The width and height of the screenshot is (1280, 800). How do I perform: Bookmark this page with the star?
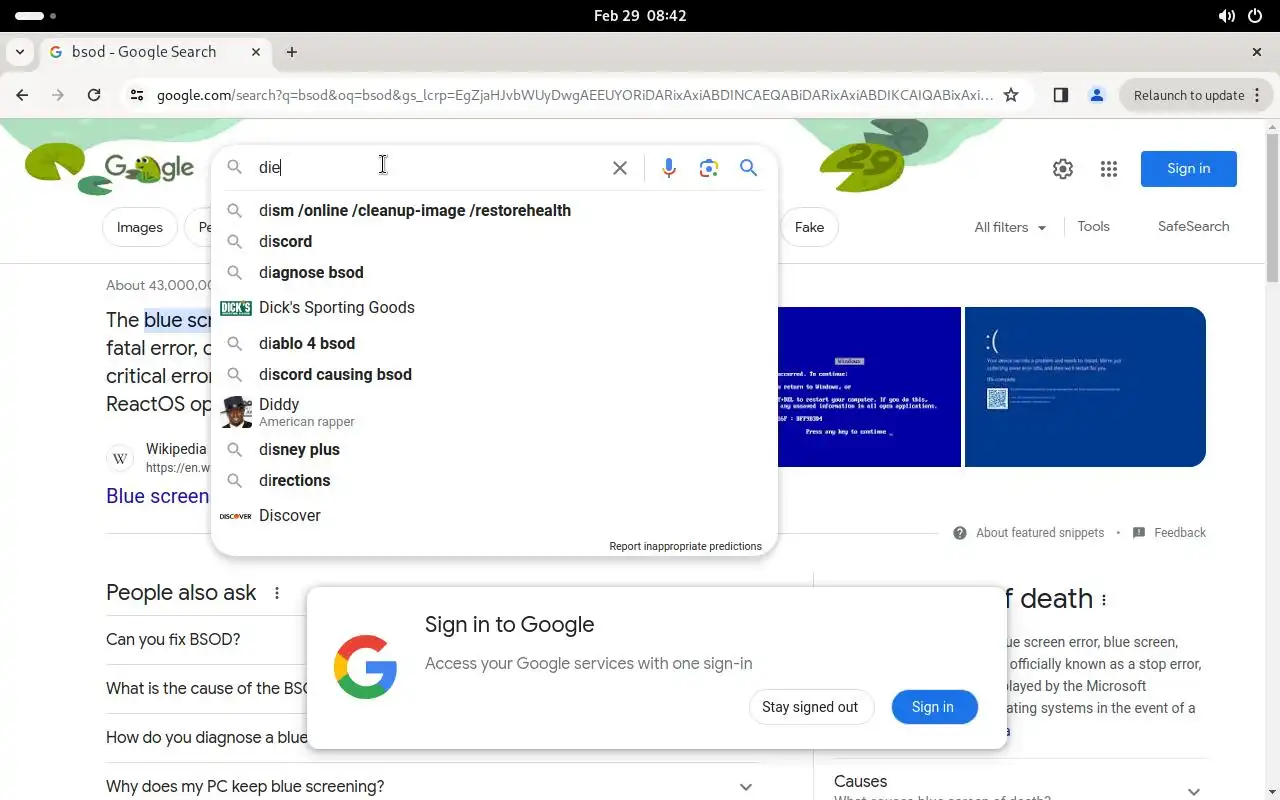pos(1011,95)
